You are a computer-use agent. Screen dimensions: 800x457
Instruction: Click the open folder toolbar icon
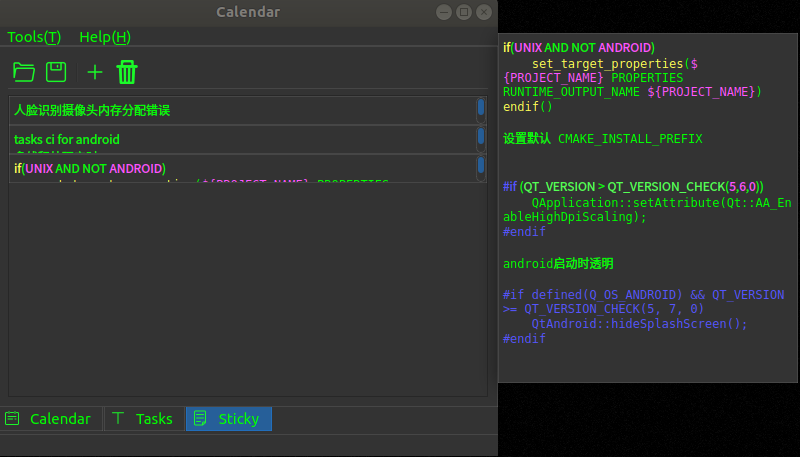pyautogui.click(x=23, y=72)
